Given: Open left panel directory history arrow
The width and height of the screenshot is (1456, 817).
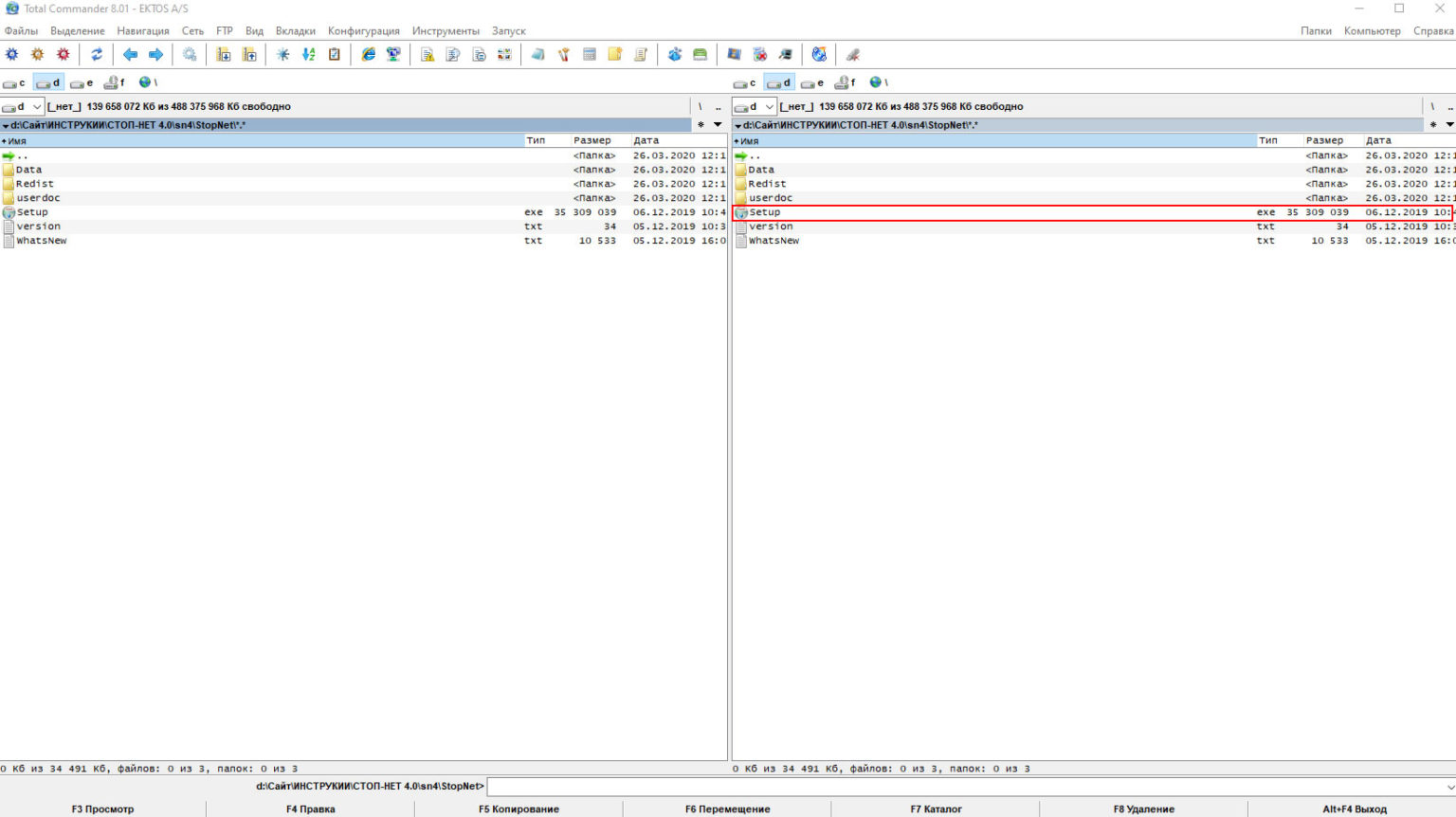Looking at the screenshot, I should [718, 125].
